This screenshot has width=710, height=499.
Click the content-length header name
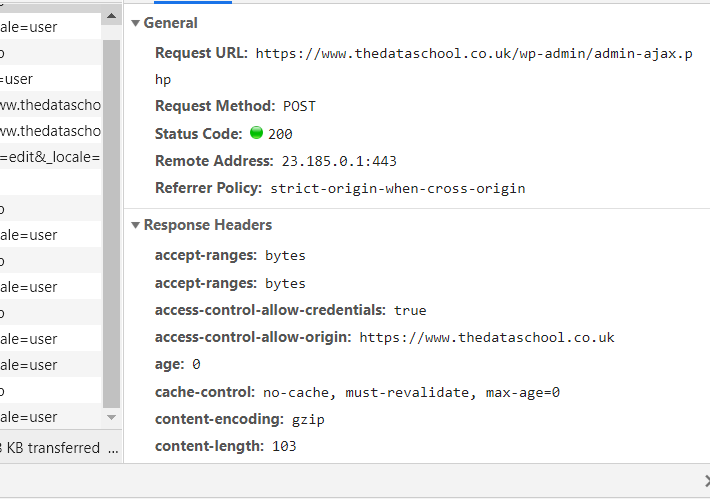point(208,446)
